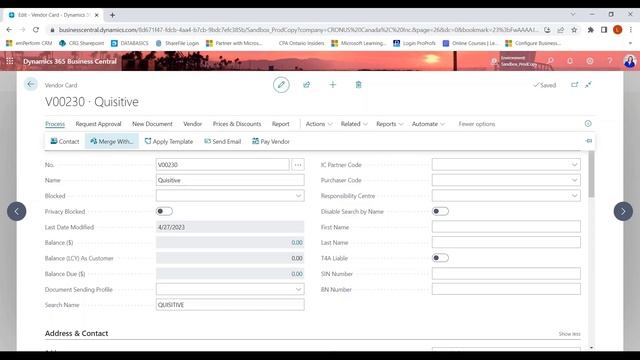Image resolution: width=640 pixels, height=360 pixels.
Task: Open the browser extensions puzzle icon
Action: tap(591, 30)
